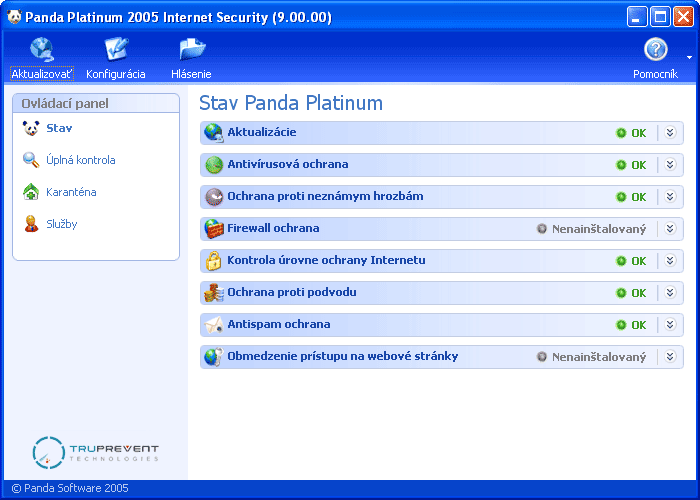The width and height of the screenshot is (700, 500).
Task: Click the OK status of Ochrana proti podvodu
Action: click(x=638, y=293)
